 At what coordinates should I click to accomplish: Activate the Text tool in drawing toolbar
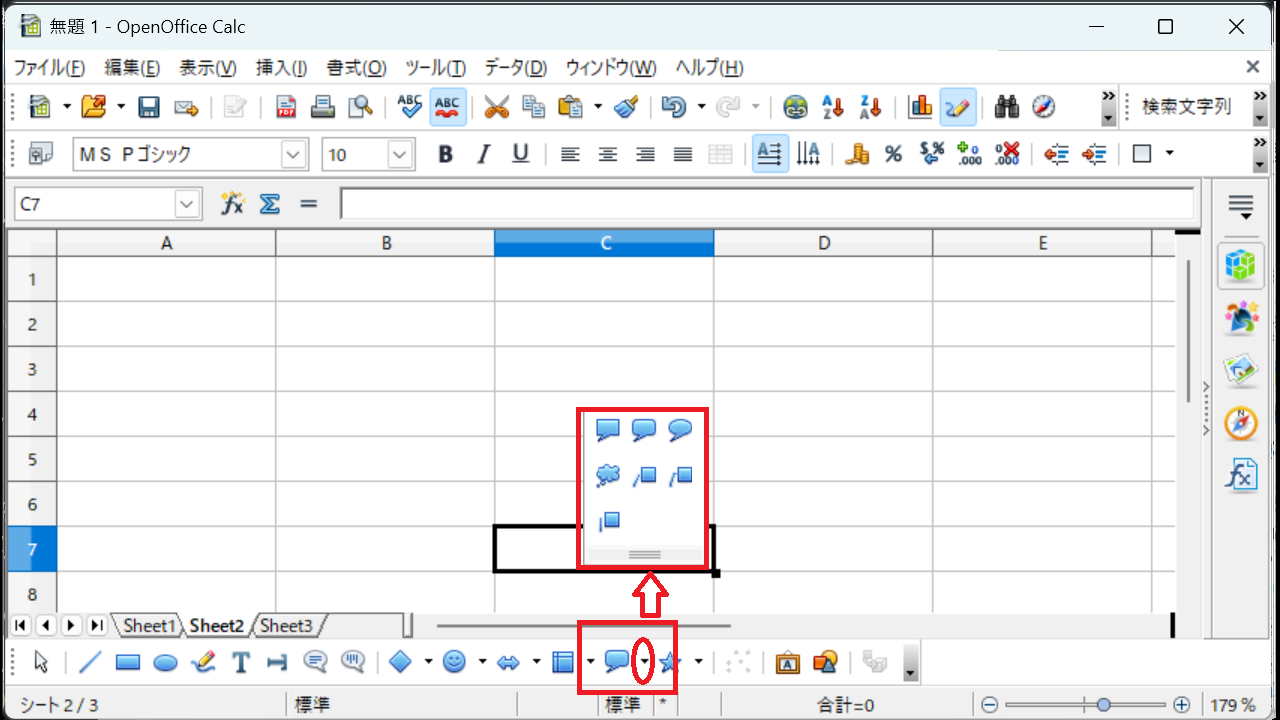pos(240,662)
